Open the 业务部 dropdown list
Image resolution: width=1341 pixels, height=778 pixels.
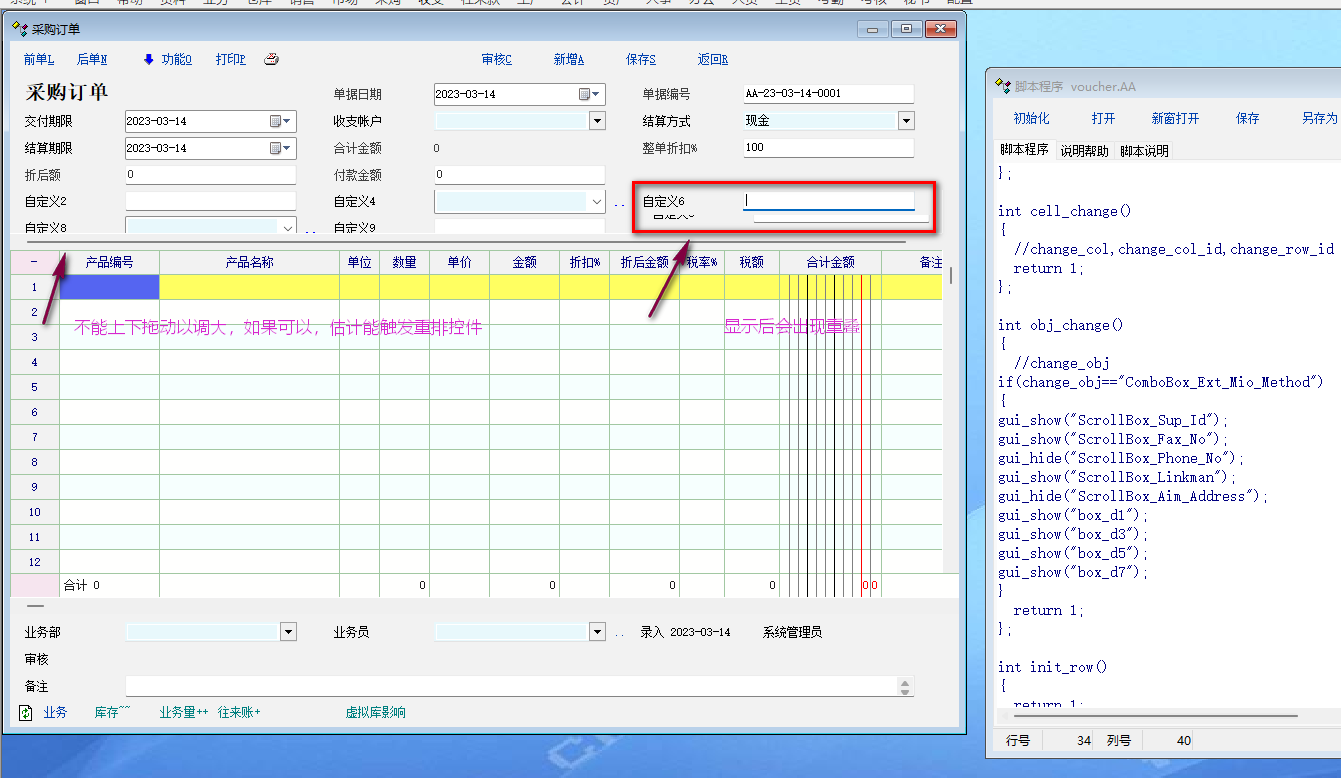pos(288,633)
